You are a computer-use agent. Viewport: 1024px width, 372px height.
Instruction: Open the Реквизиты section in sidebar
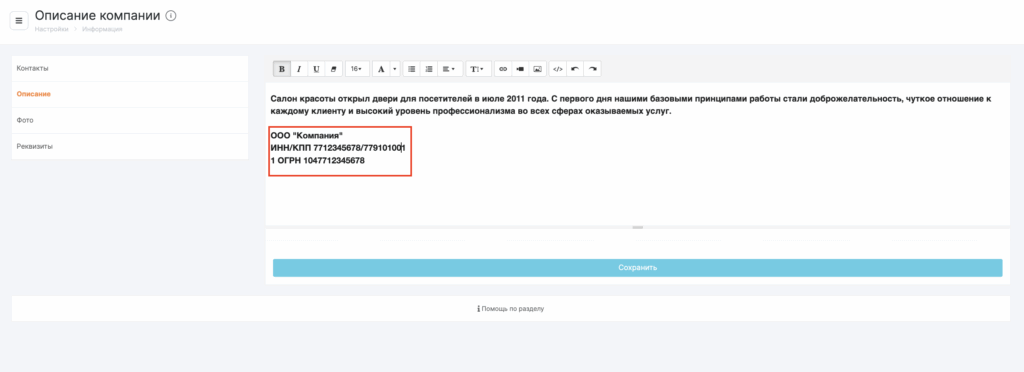click(130, 146)
